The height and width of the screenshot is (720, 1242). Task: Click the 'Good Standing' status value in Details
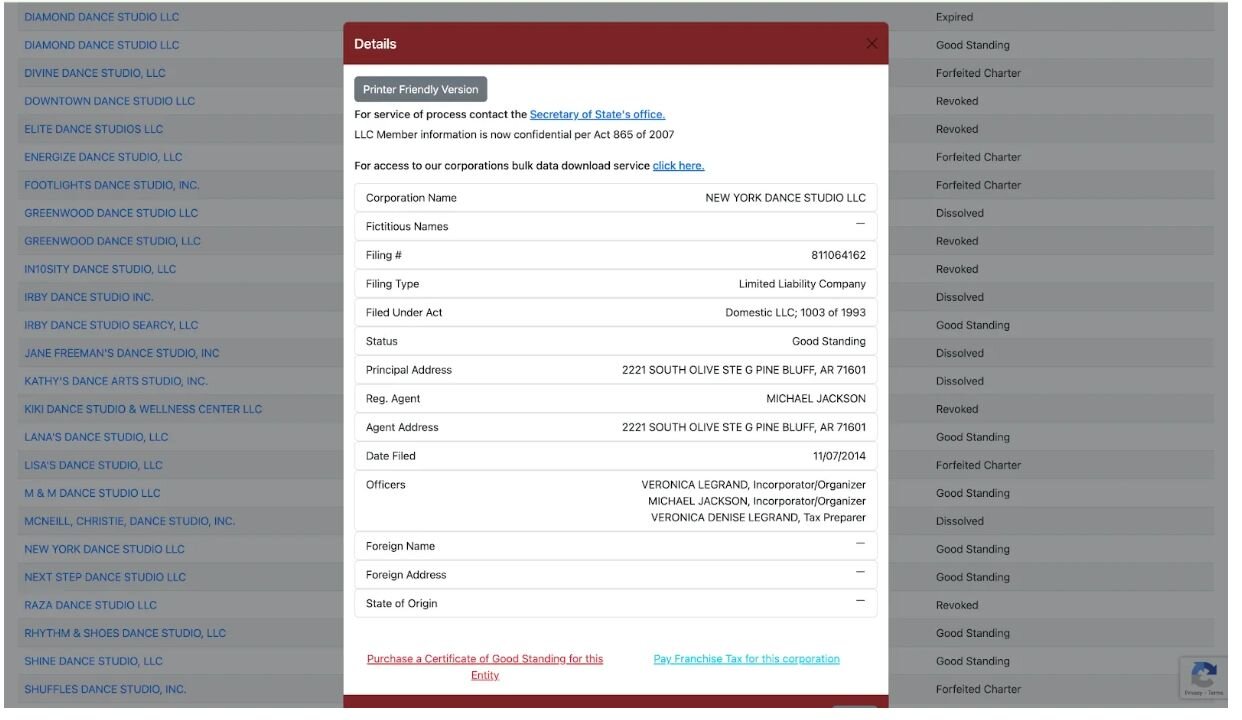pyautogui.click(x=829, y=341)
